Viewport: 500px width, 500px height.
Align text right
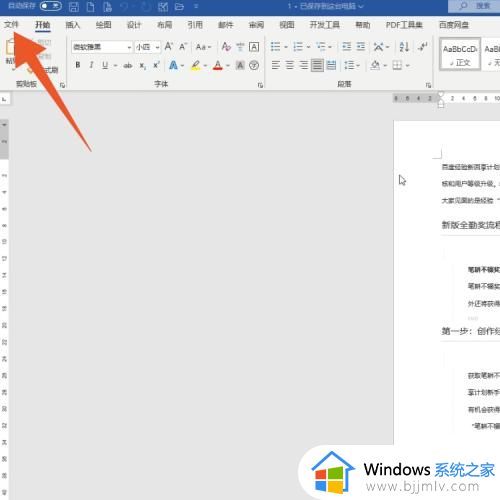click(x=304, y=65)
